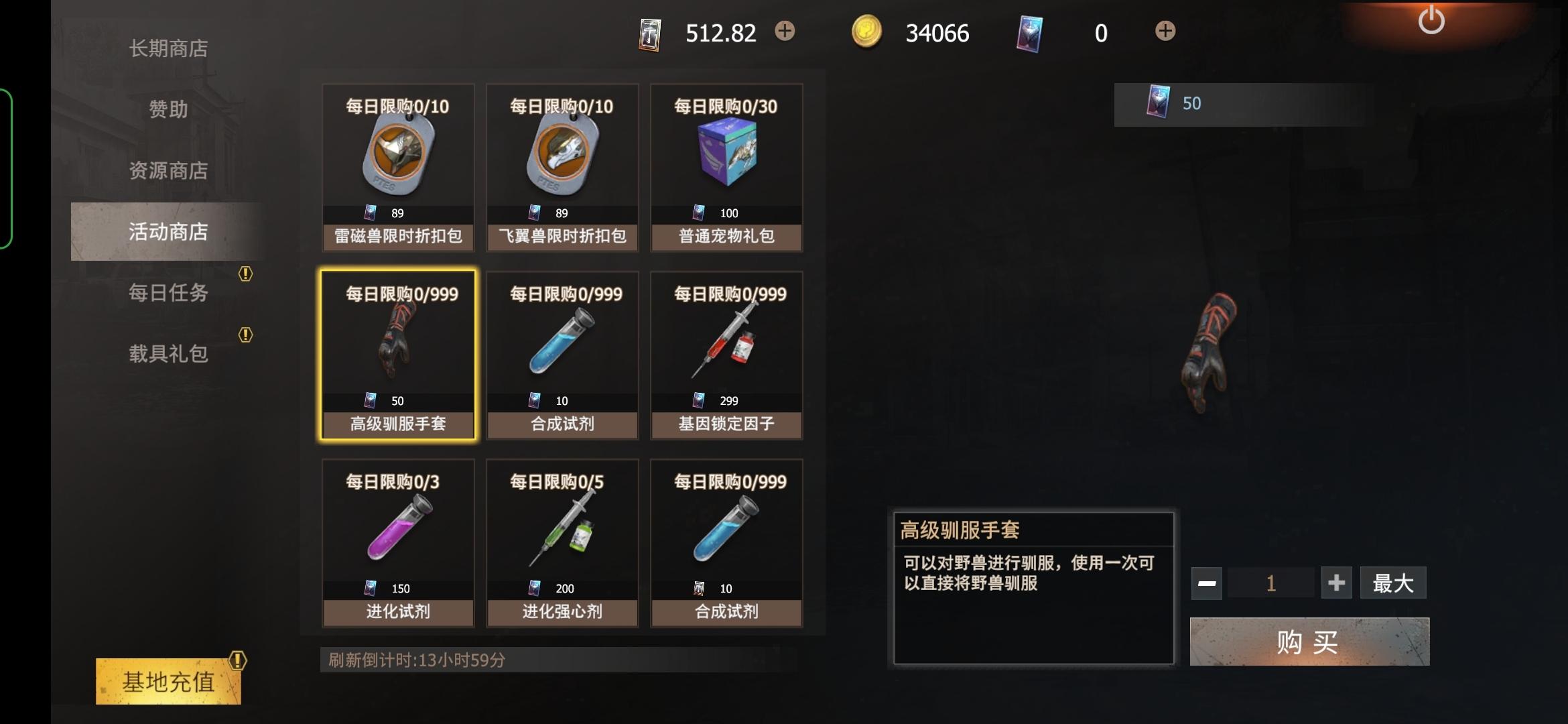Choose the 基因锁定因子 syringe item
1568x724 pixels.
(x=726, y=355)
